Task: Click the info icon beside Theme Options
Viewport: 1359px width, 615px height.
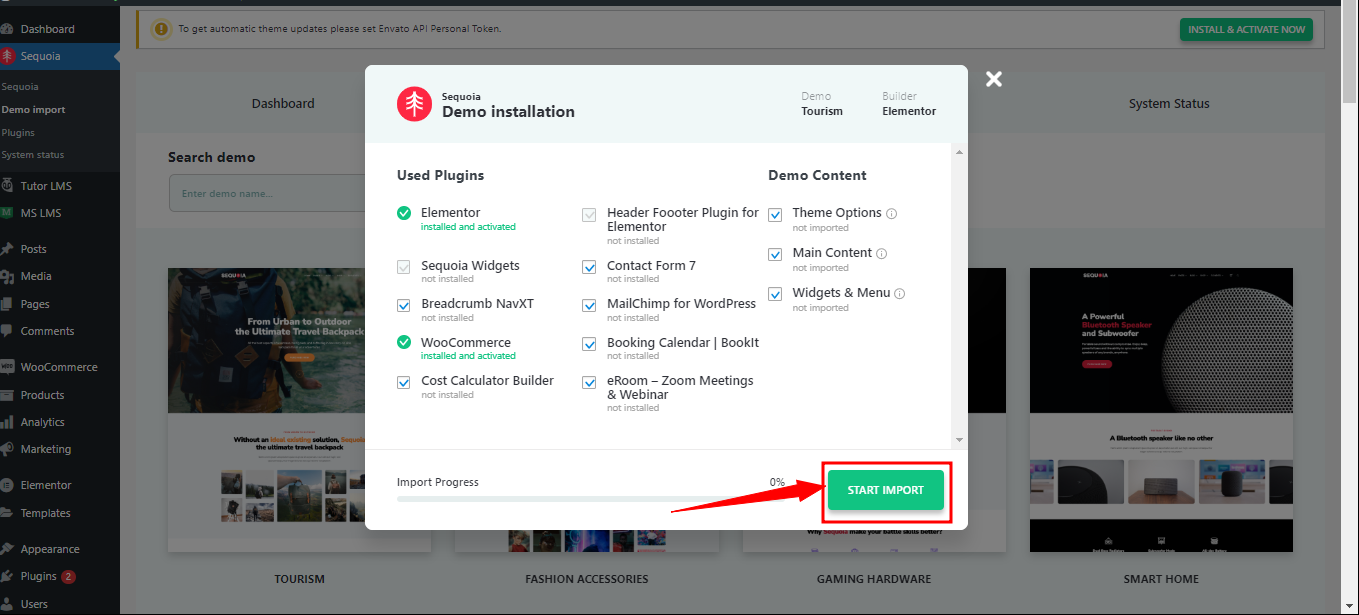Action: pos(892,213)
